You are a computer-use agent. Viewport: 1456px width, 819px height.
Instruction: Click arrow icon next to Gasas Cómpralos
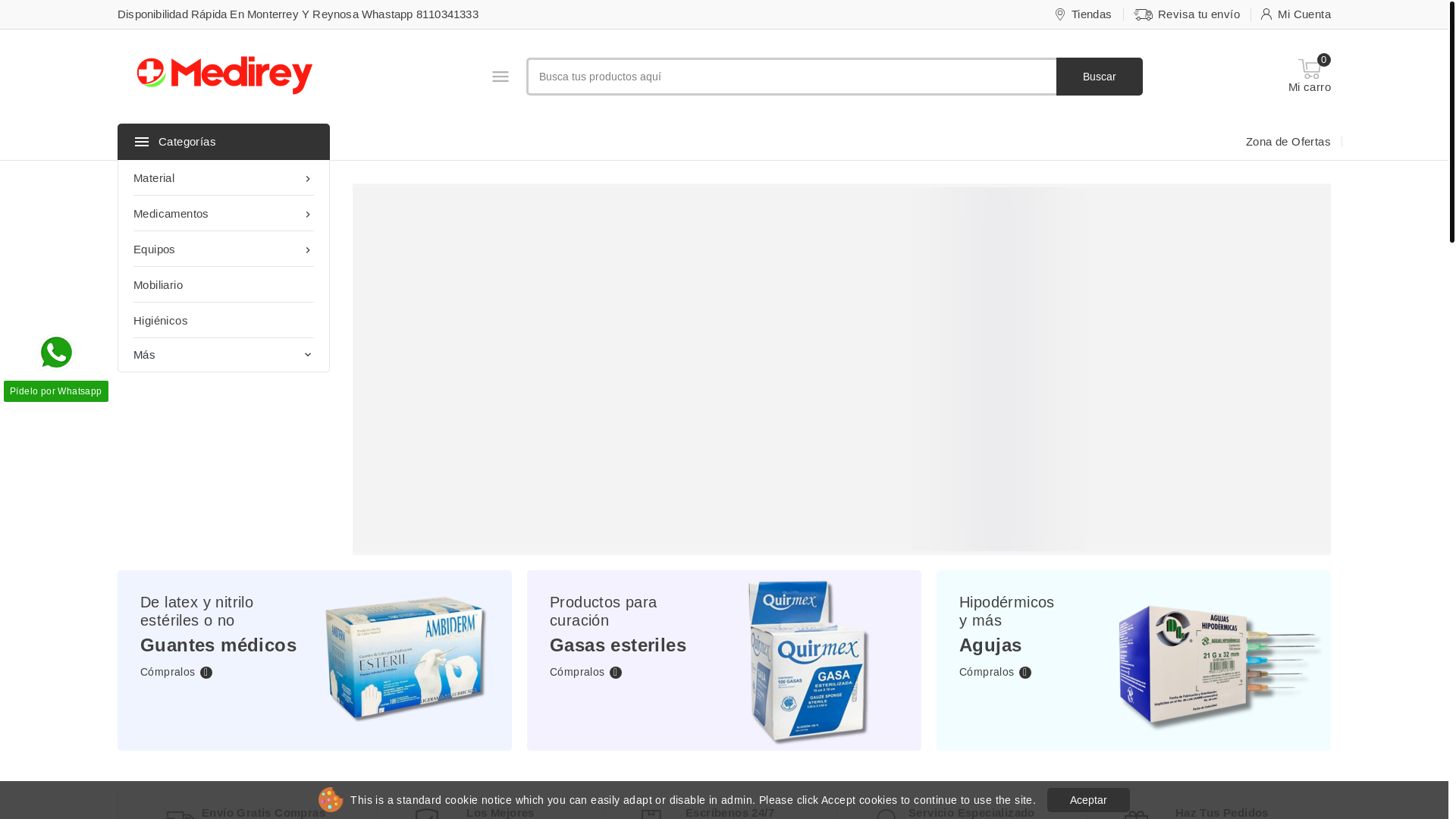(x=616, y=673)
